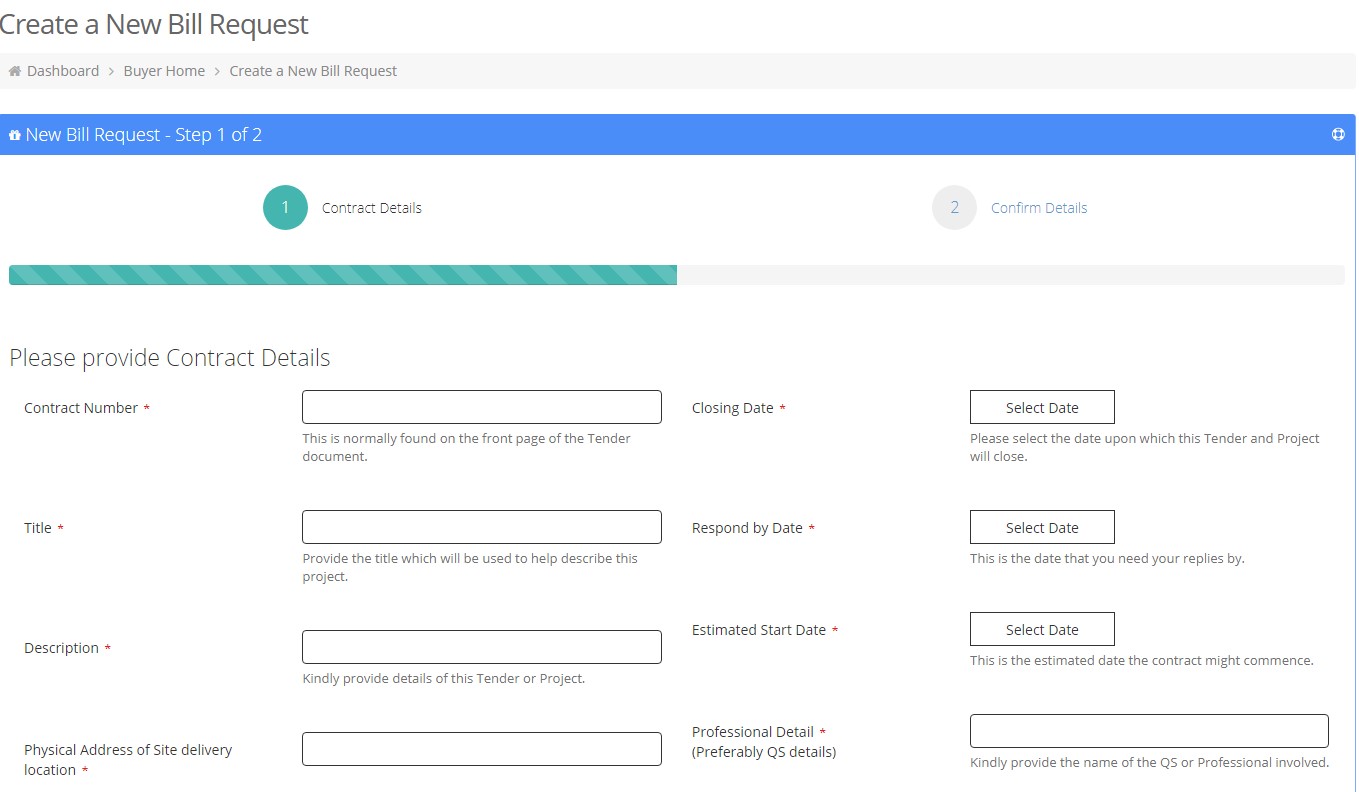
Task: Open Select Date for Closing Date
Action: [x=1042, y=407]
